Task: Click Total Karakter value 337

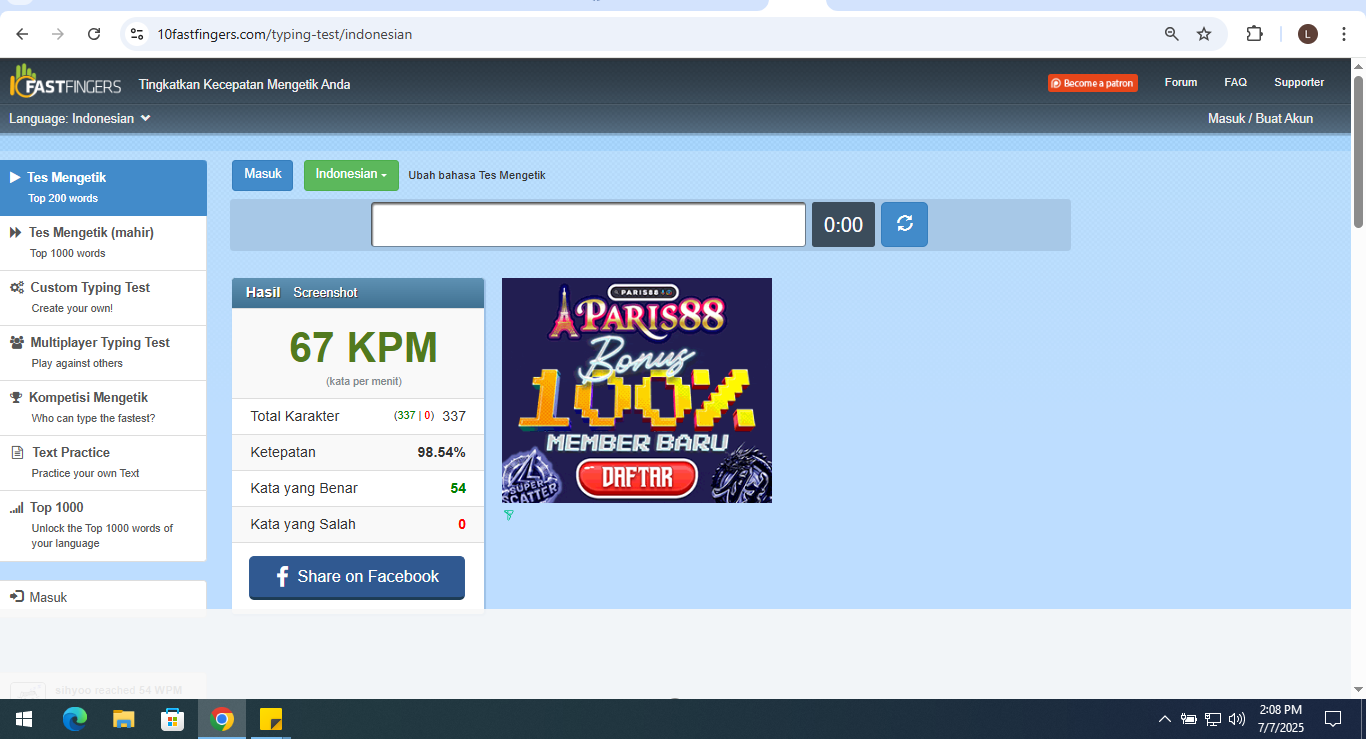Action: [x=454, y=416]
